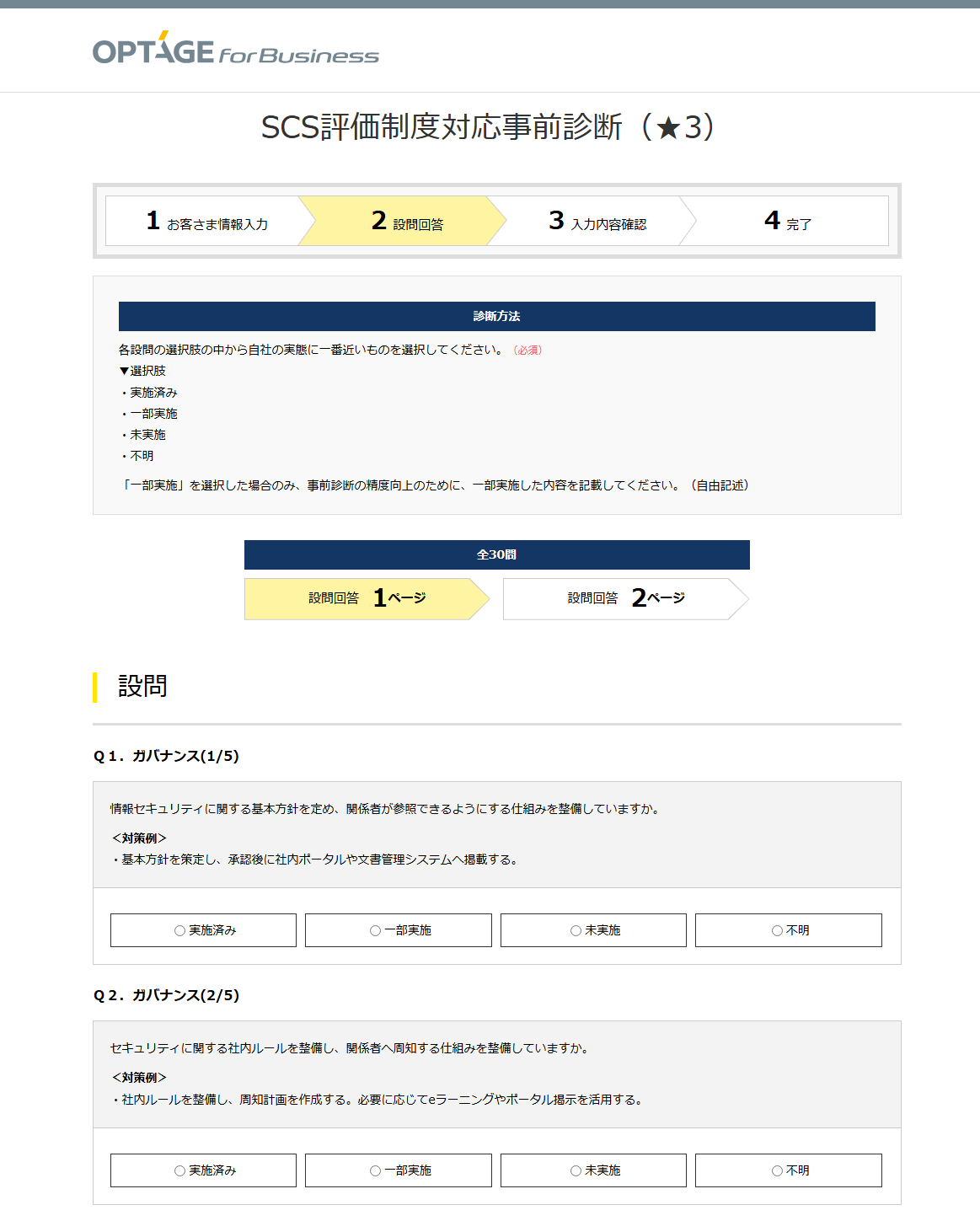980x1221 pixels.
Task: Click the ・未実施 list item in instructions
Action: click(142, 435)
